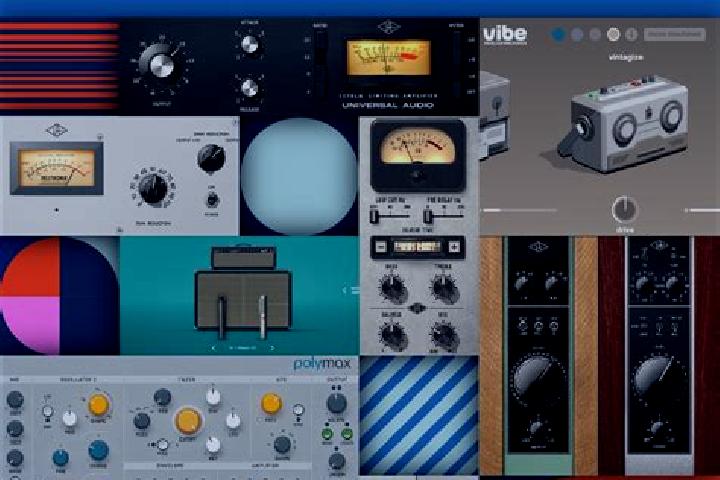Open the info circle icon in the vibe header

pos(632,34)
